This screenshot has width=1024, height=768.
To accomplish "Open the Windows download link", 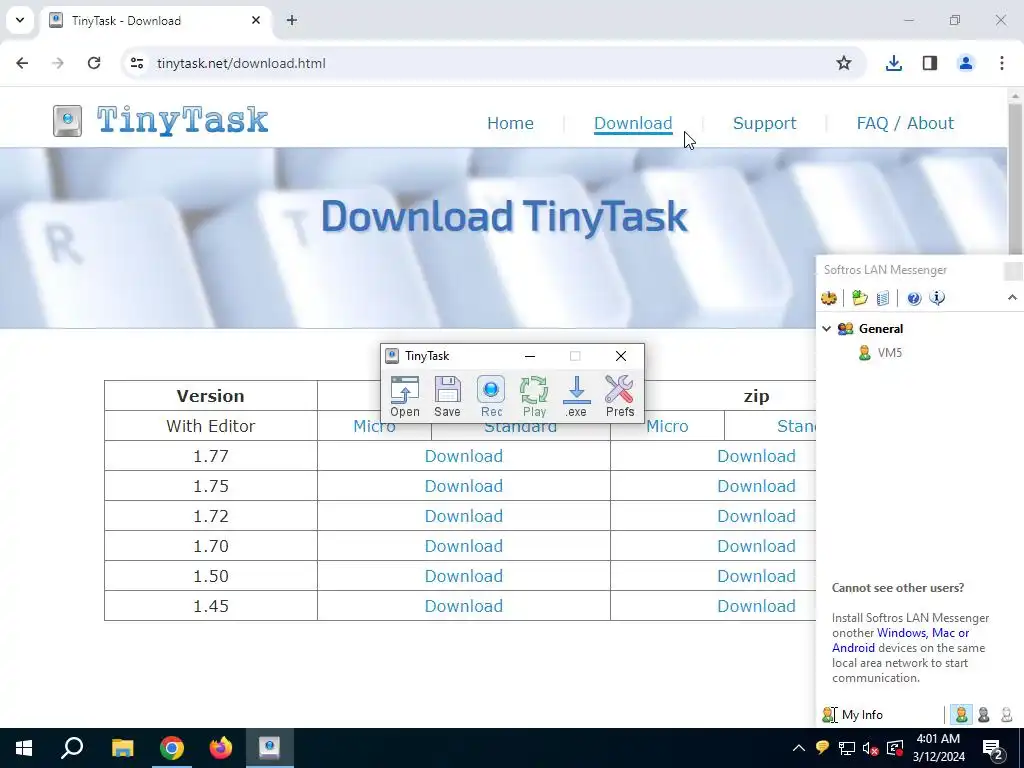I will point(901,633).
